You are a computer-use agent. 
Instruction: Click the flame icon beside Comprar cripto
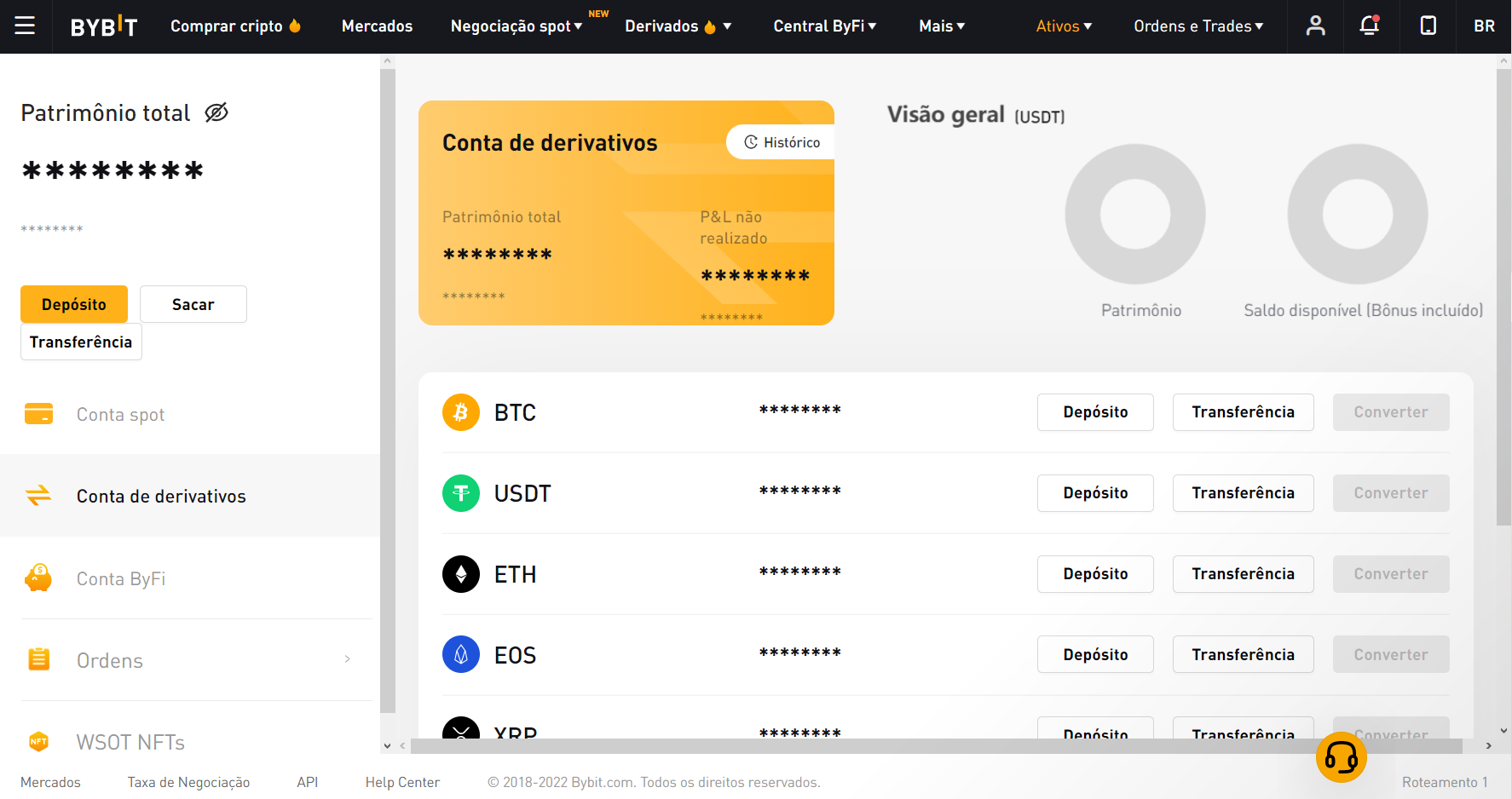(295, 26)
